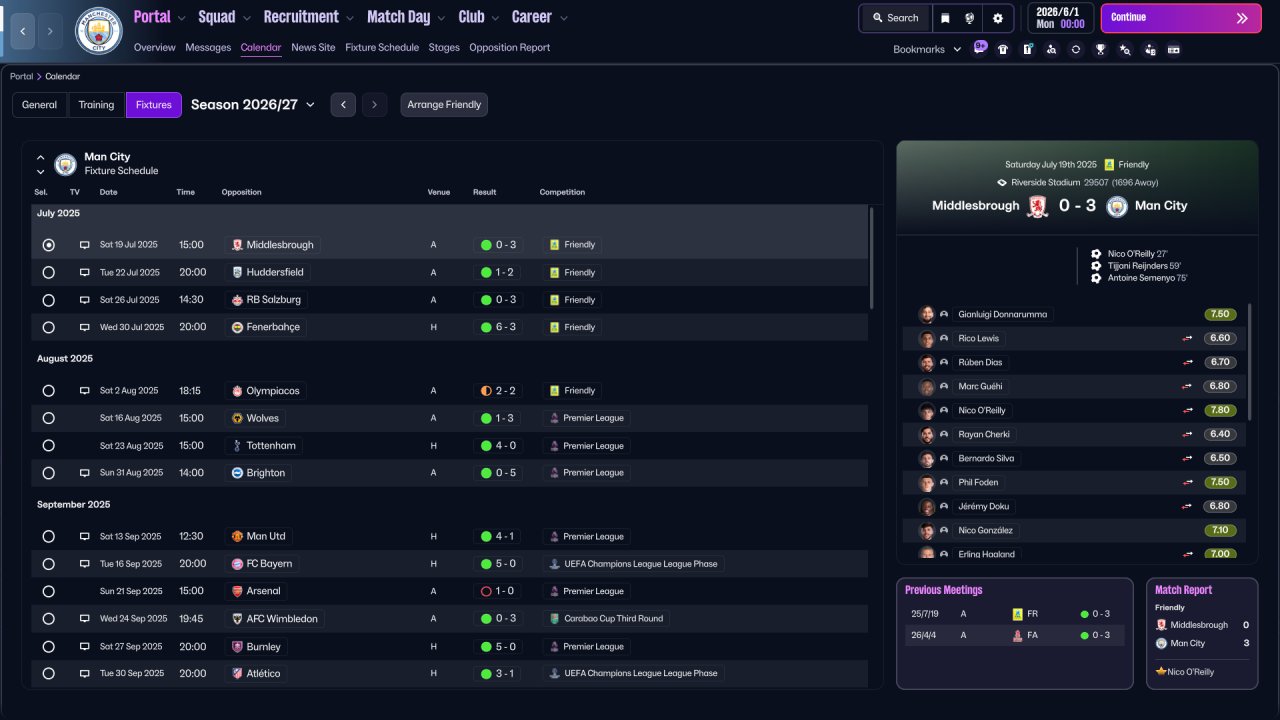Click the up chevron beside Man City fixture schedule
This screenshot has width=1280, height=720.
click(41, 157)
